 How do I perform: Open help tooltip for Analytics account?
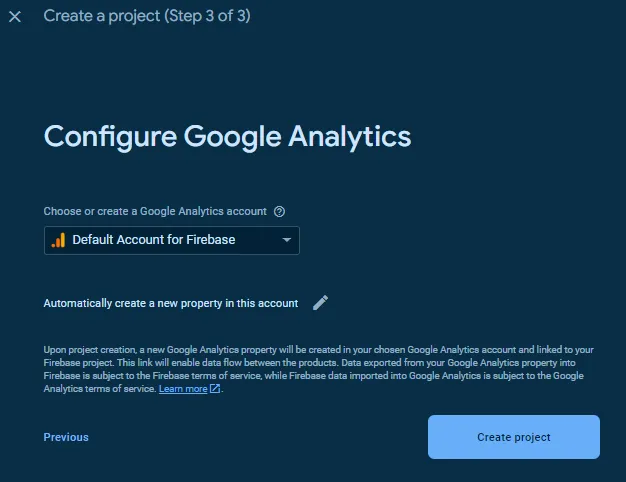coord(279,212)
